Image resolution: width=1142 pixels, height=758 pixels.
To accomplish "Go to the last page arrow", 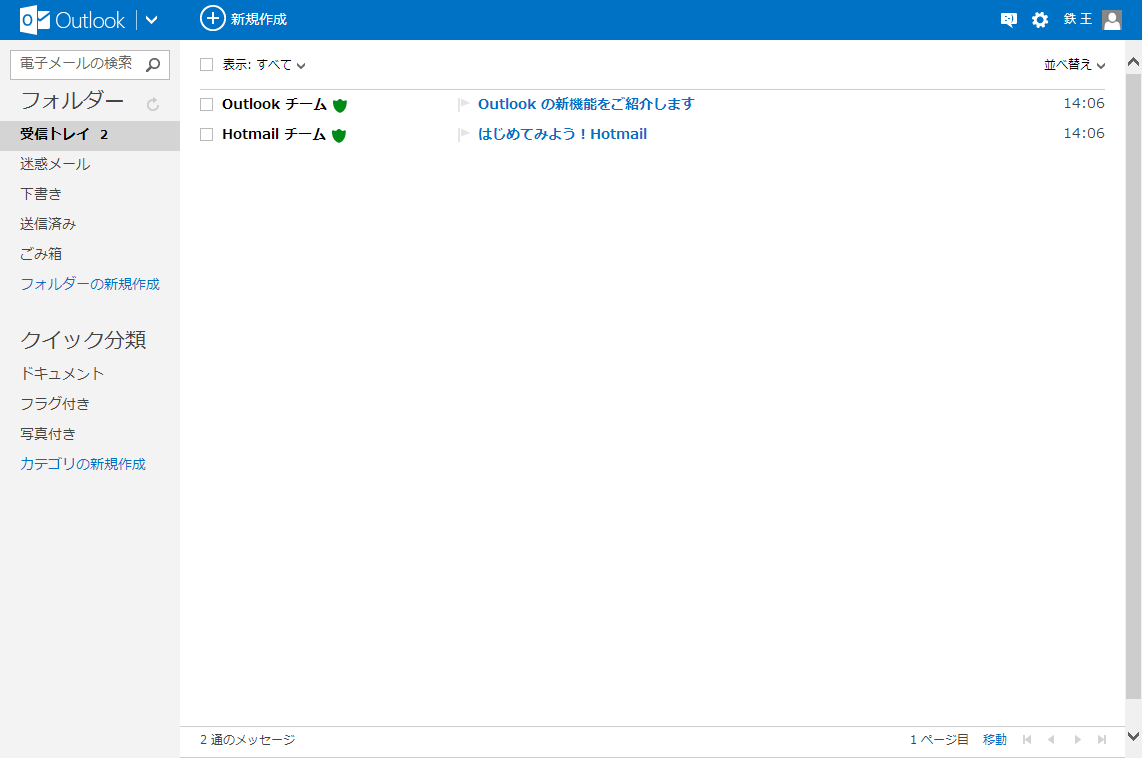I will coord(1102,740).
